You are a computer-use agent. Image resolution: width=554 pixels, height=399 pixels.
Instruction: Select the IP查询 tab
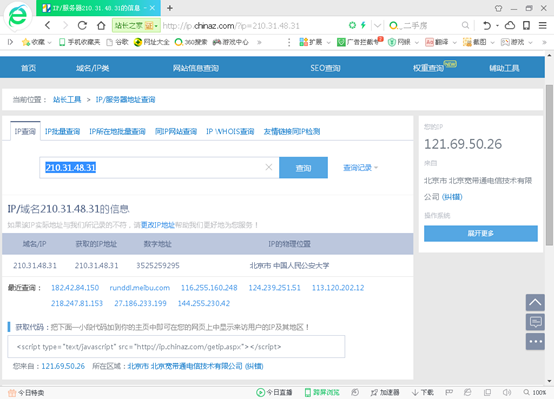click(x=25, y=131)
